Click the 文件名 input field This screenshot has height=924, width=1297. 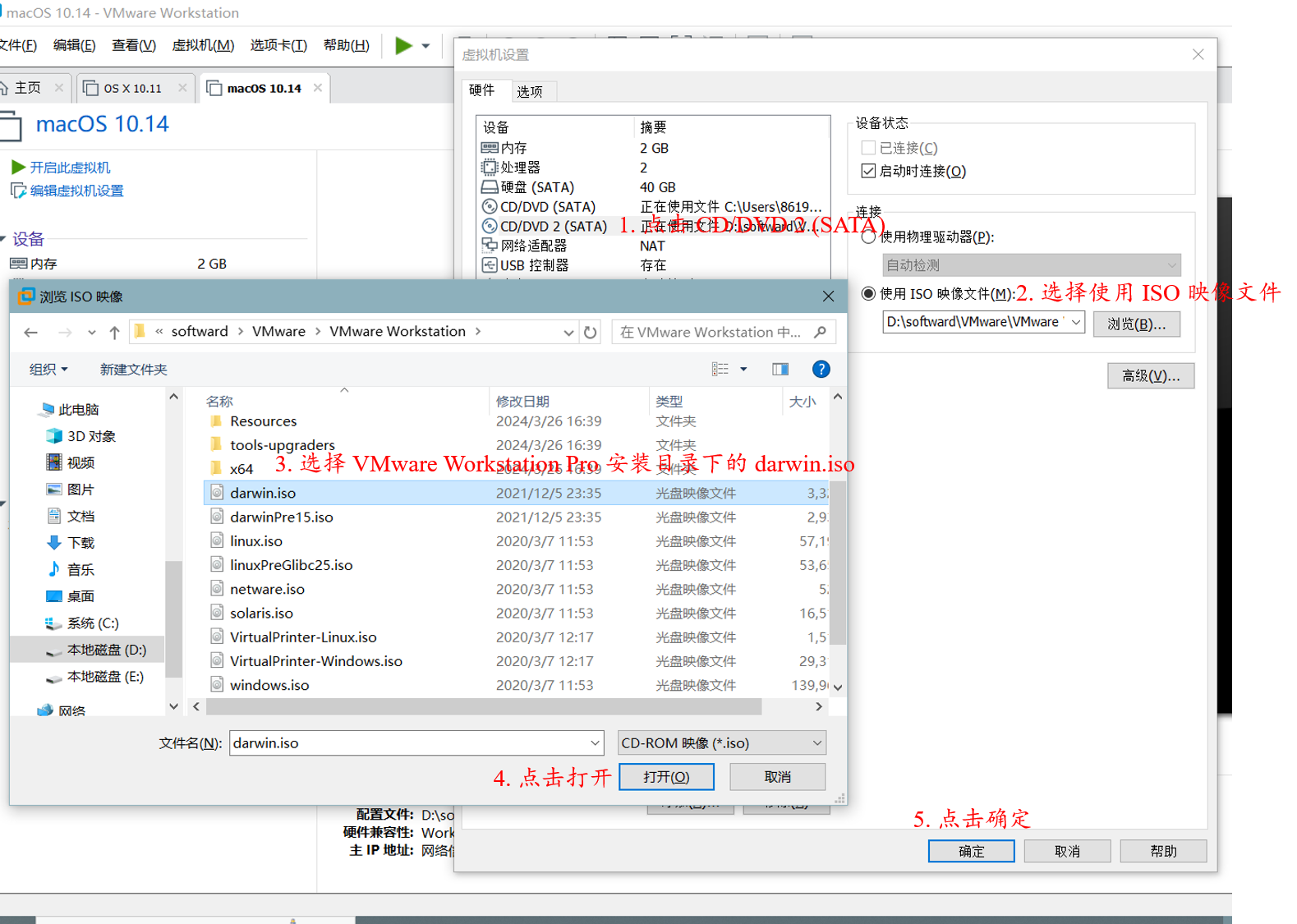[407, 743]
